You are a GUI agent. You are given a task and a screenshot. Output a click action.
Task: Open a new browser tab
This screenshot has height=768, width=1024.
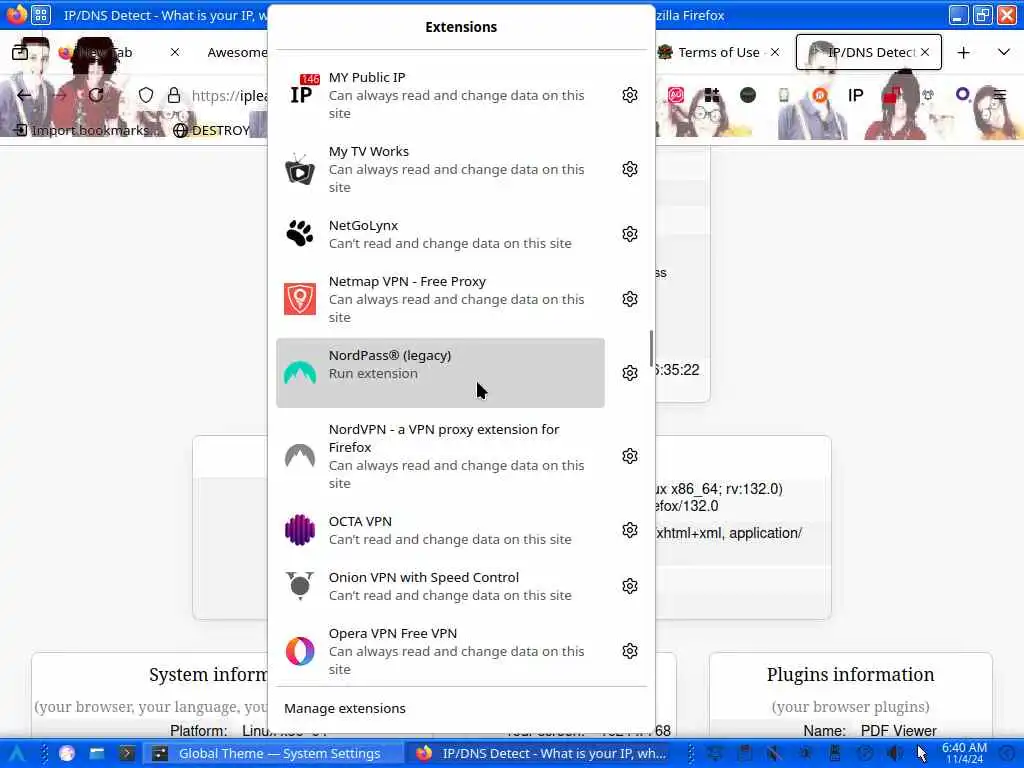click(x=963, y=52)
